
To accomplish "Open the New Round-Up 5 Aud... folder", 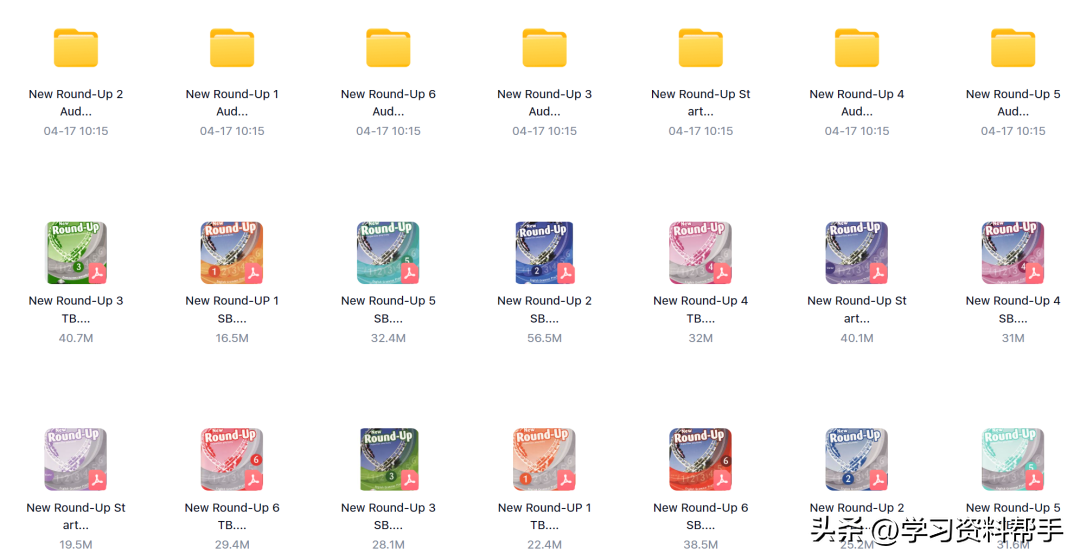I will point(1013,48).
